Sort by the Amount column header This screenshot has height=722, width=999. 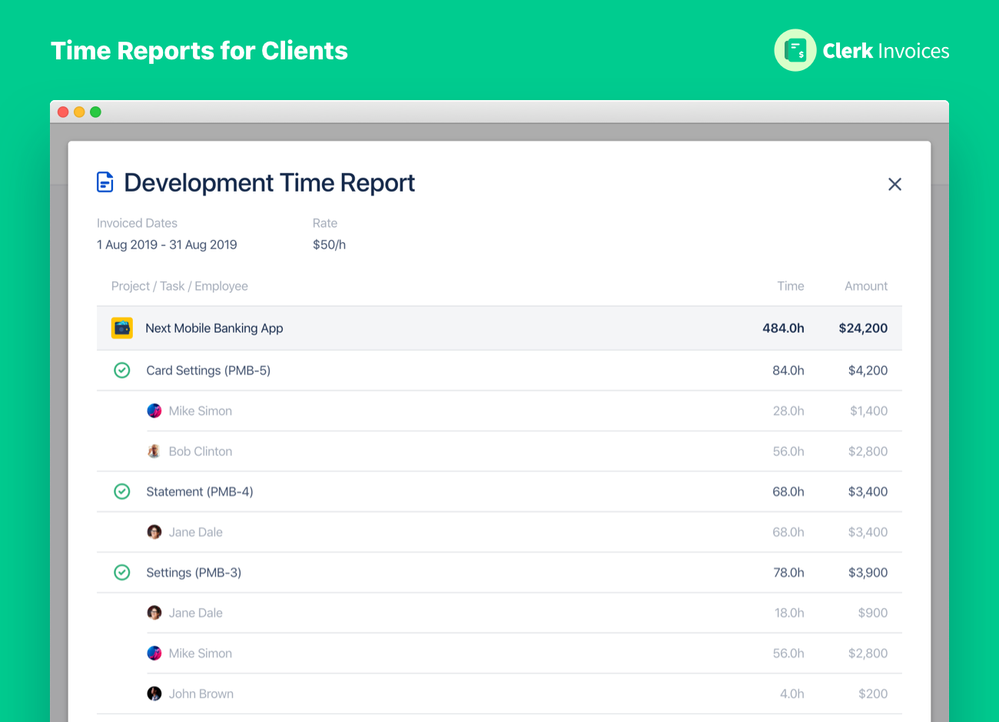click(865, 286)
